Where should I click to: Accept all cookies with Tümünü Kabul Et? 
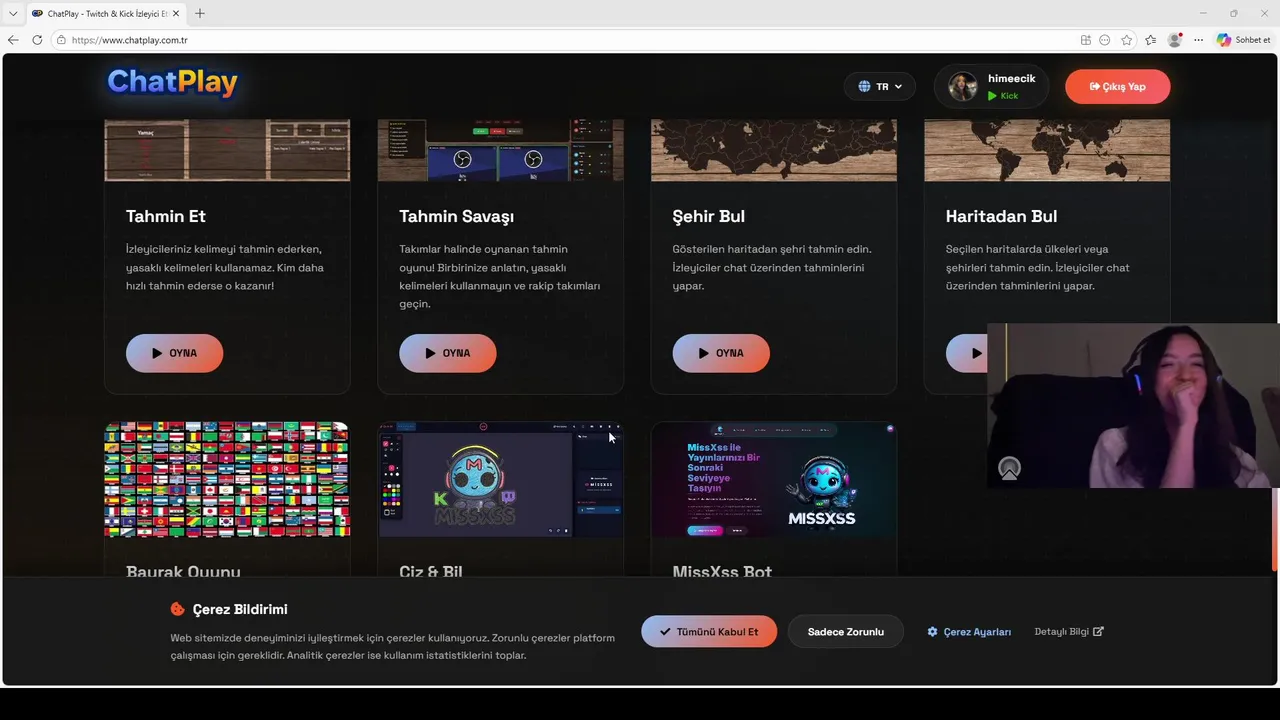click(x=709, y=632)
